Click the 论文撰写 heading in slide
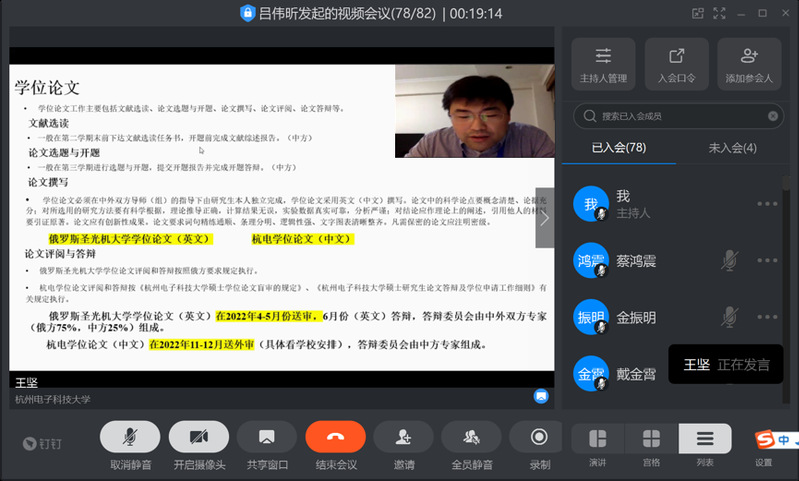The height and width of the screenshot is (481, 799). pyautogui.click(x=48, y=182)
